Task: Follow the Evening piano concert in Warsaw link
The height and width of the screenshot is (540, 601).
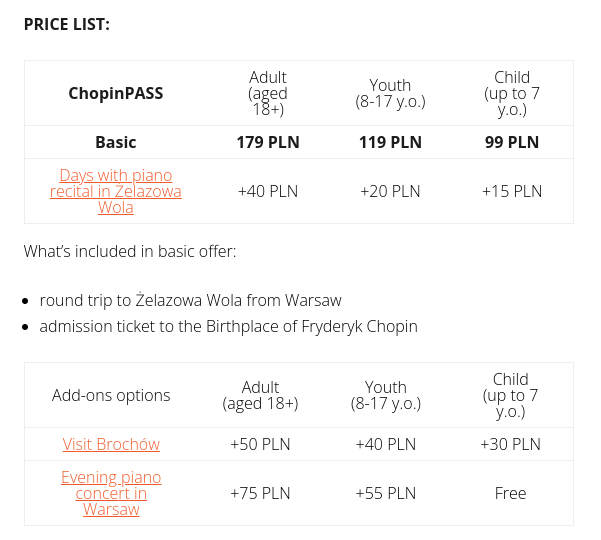Action: [x=111, y=493]
